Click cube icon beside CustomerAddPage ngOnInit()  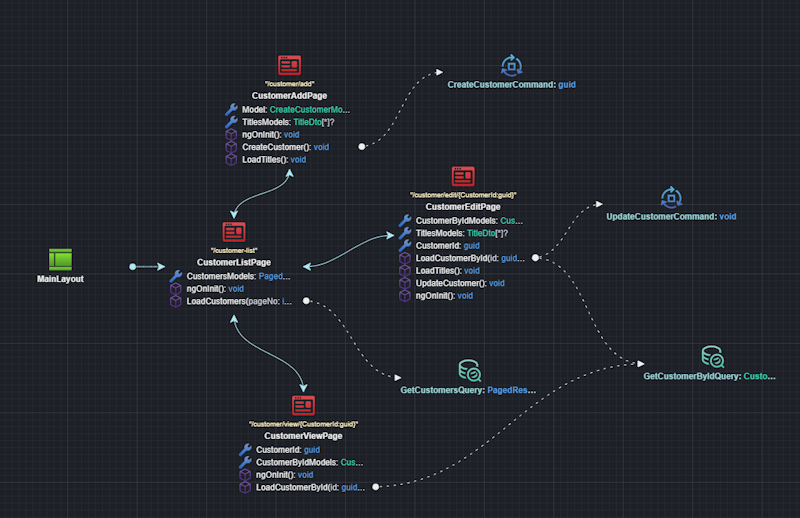[x=231, y=134]
